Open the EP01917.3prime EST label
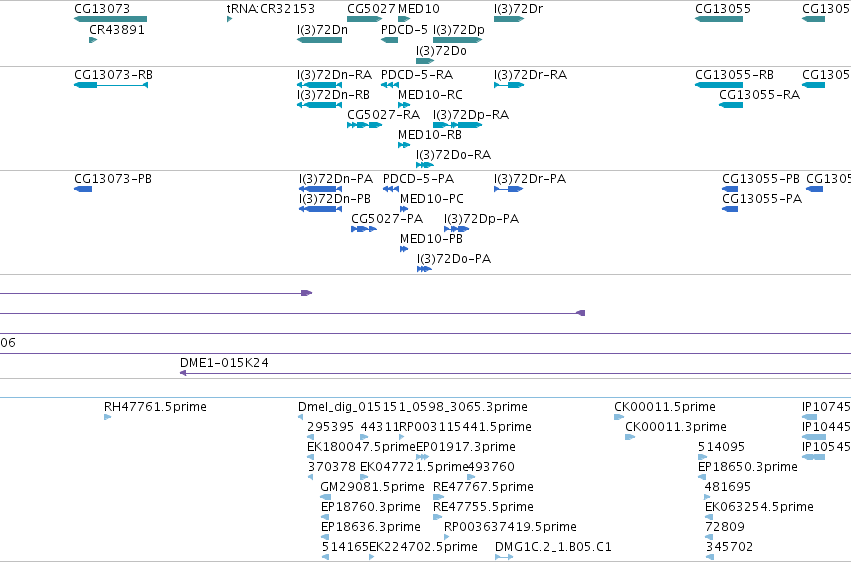Screen dimensions: 851x562 coord(466,446)
